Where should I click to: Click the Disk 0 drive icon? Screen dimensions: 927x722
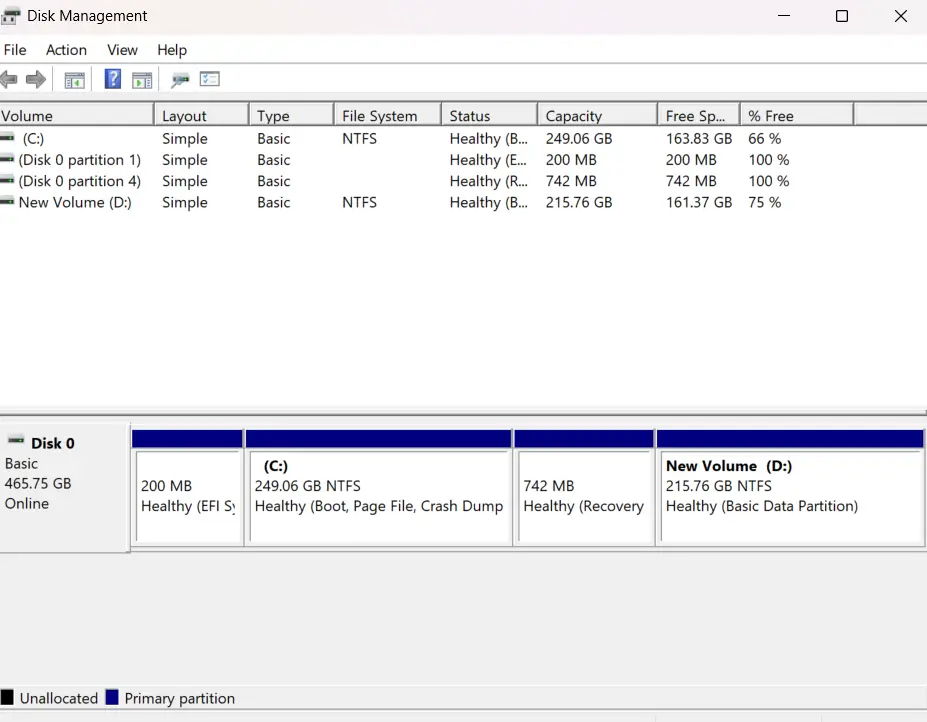tap(14, 442)
